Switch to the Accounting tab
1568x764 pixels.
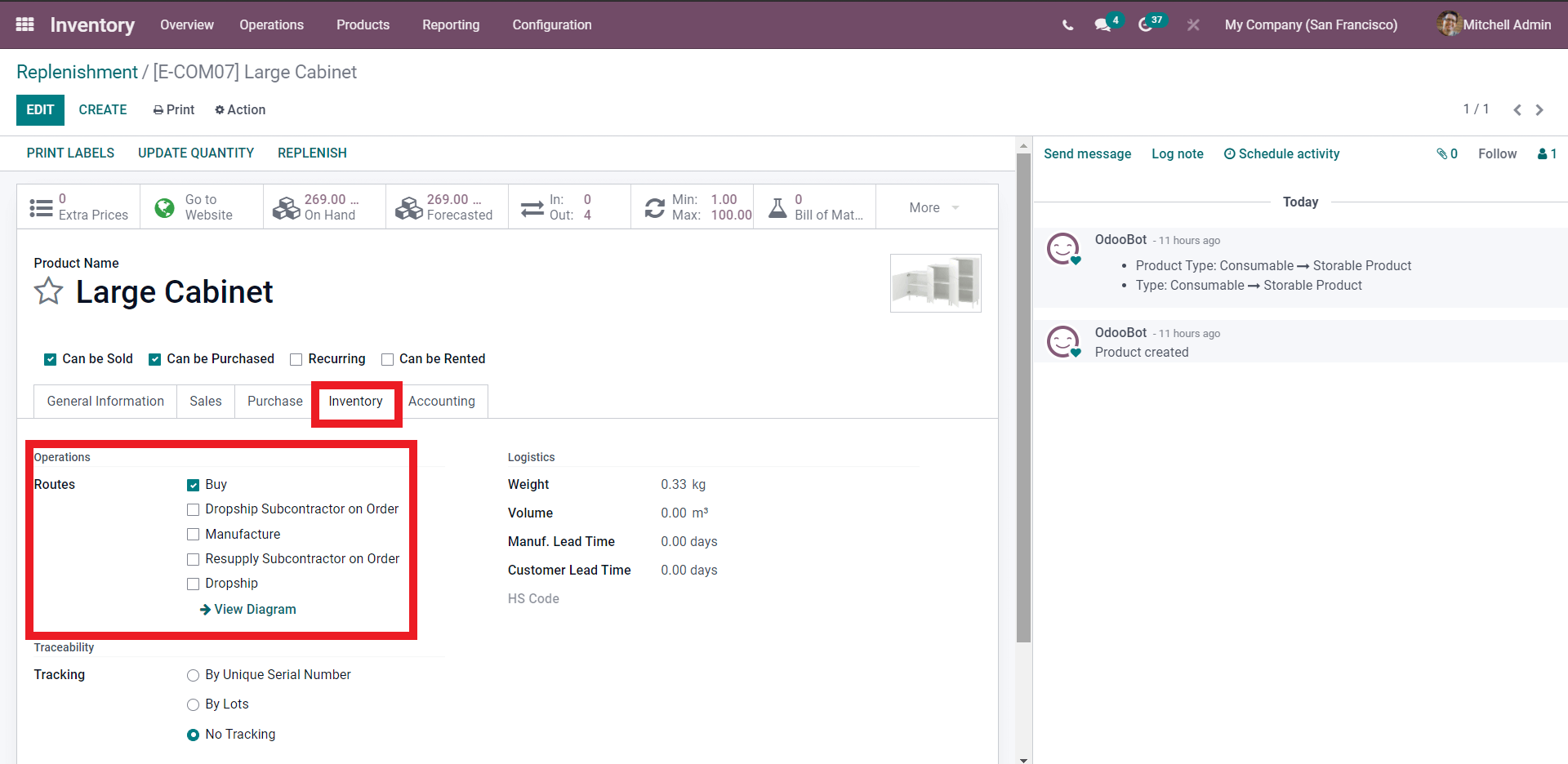[442, 402]
